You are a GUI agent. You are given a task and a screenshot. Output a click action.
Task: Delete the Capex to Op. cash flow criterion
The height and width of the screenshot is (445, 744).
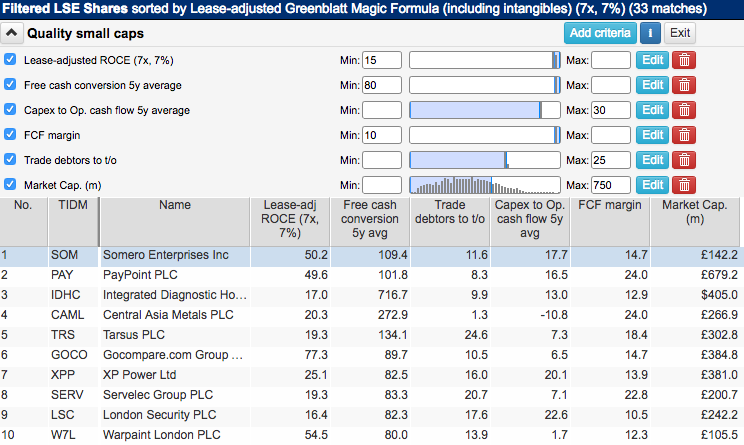(x=684, y=110)
